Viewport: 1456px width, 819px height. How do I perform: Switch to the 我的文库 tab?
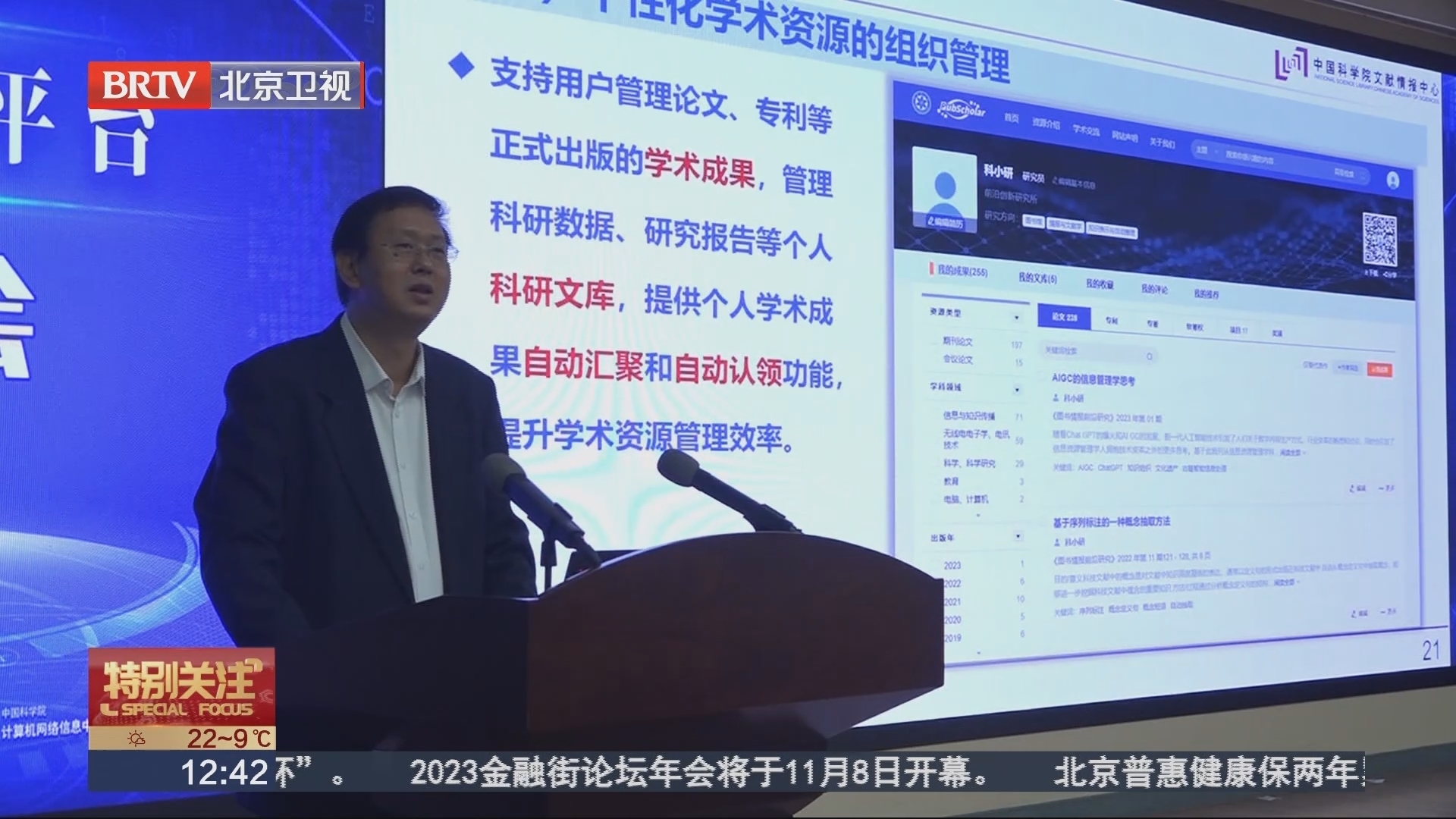pos(1037,278)
